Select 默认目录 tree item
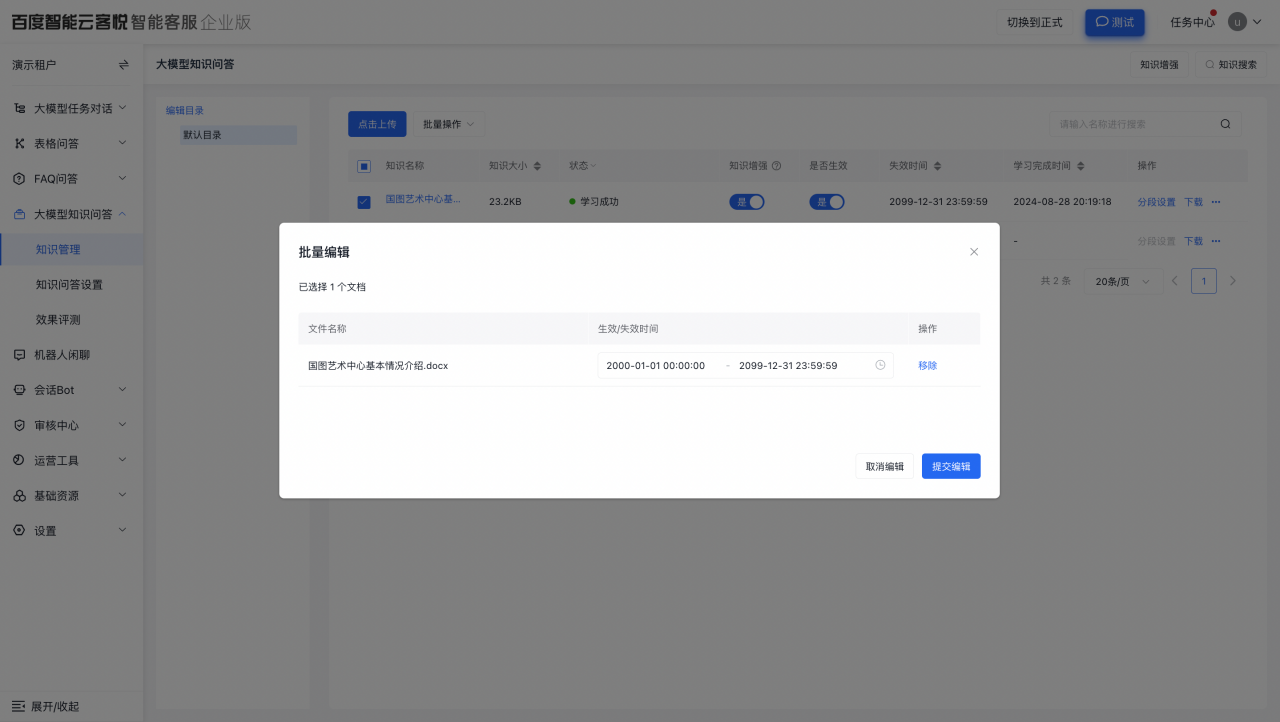The height and width of the screenshot is (722, 1280). [x=239, y=135]
